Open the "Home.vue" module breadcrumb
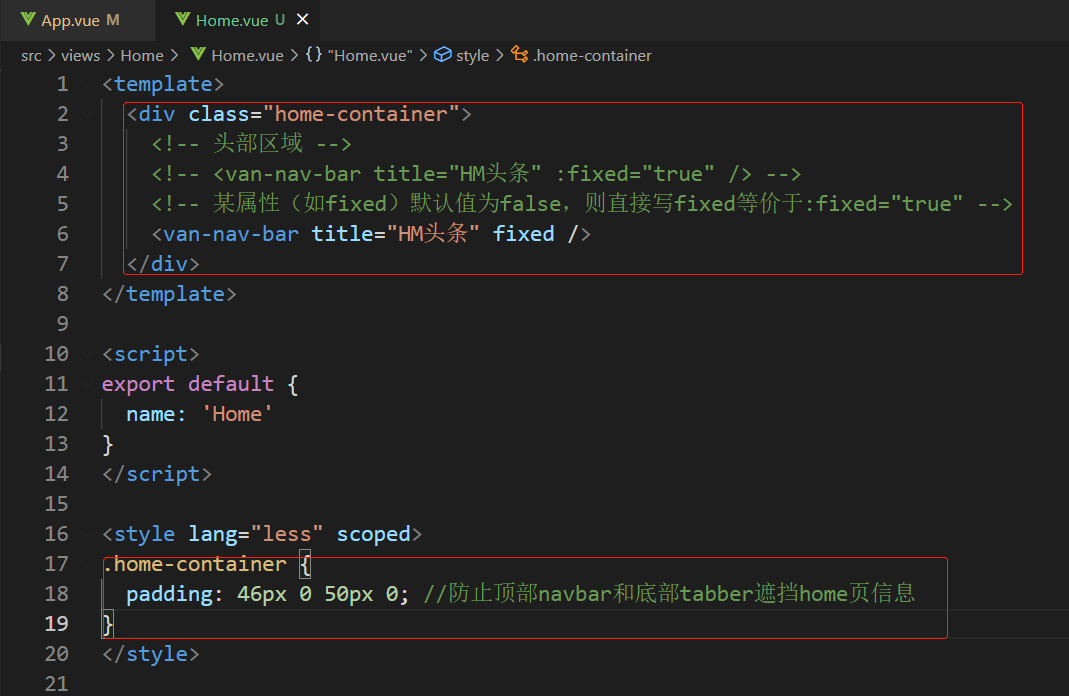The height and width of the screenshot is (696, 1069). (x=370, y=56)
